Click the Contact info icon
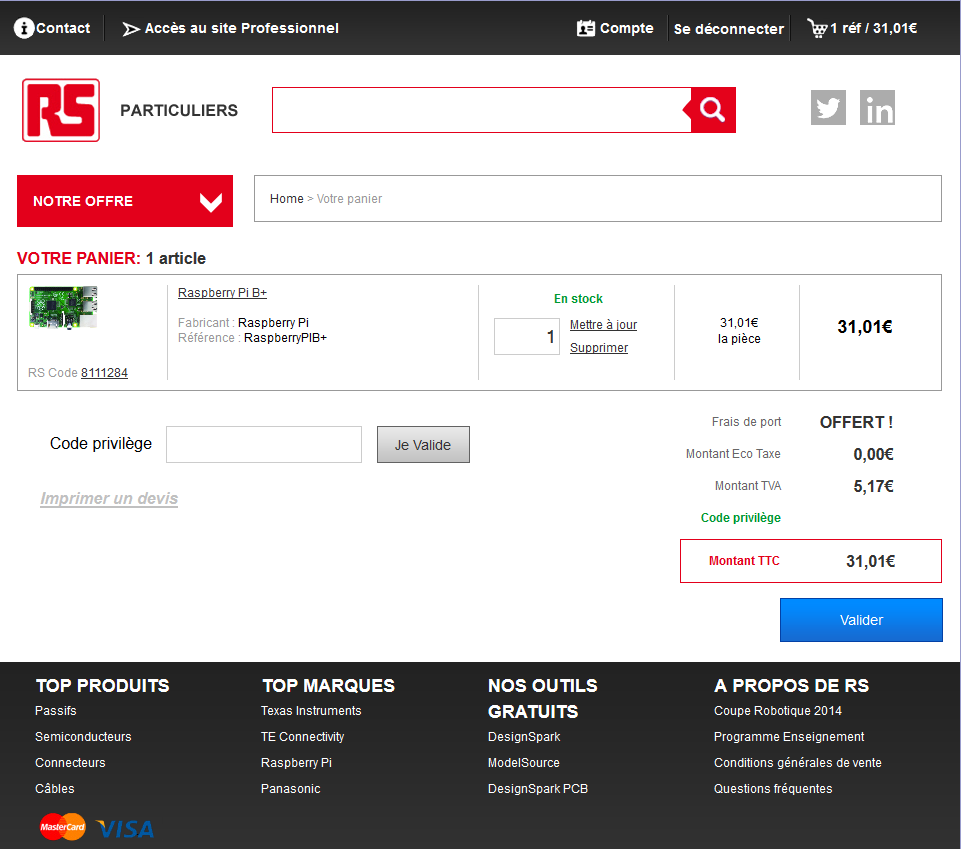The width and height of the screenshot is (961, 849). 24,28
